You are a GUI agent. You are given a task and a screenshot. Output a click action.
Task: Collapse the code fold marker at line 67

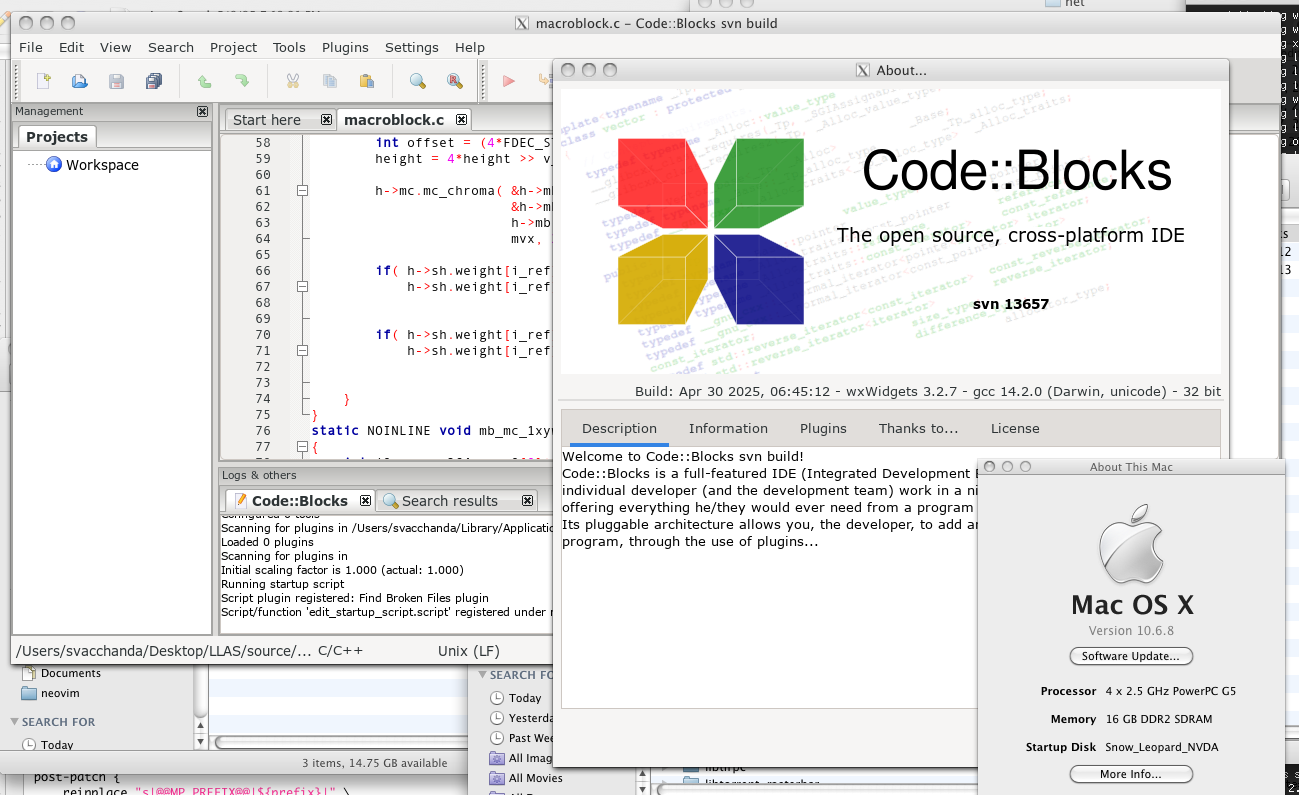(x=302, y=287)
